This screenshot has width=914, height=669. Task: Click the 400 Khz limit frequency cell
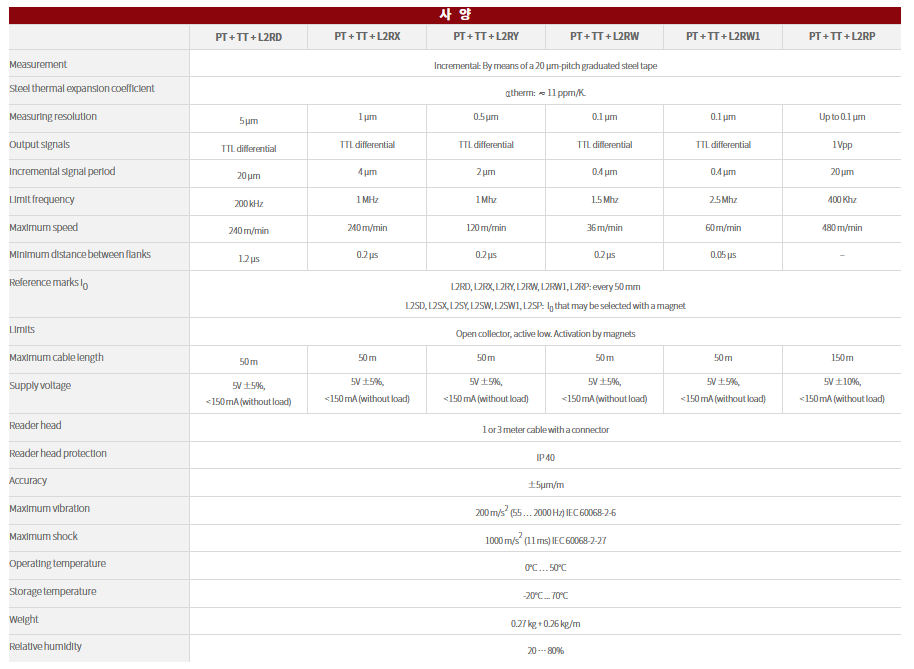842,200
